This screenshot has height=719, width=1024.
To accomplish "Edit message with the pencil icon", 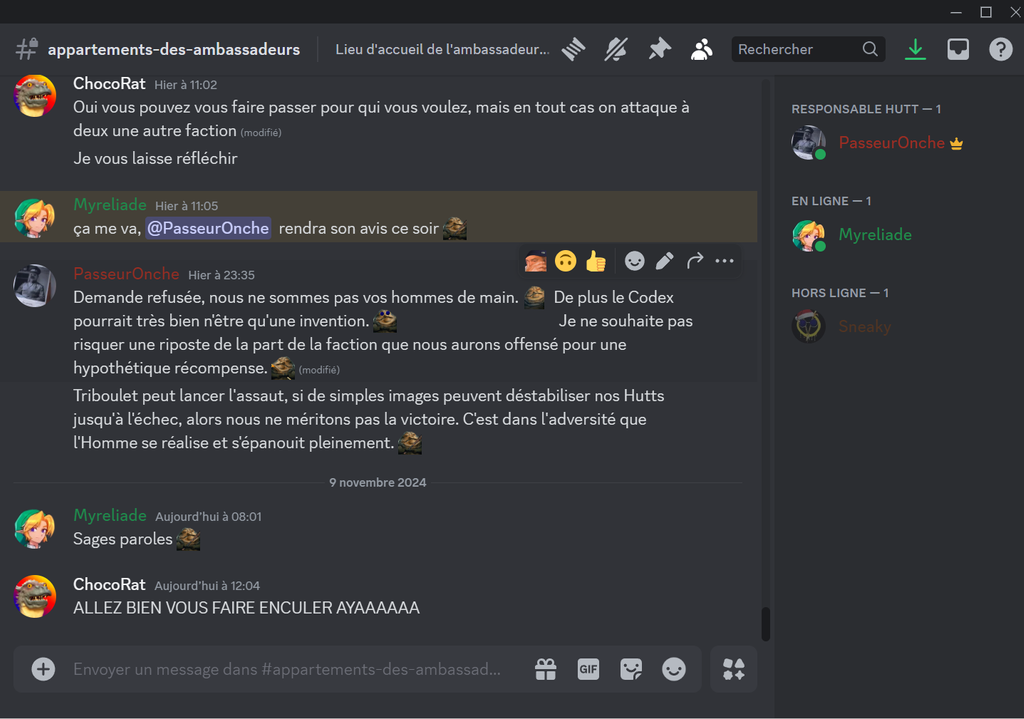I will click(664, 261).
